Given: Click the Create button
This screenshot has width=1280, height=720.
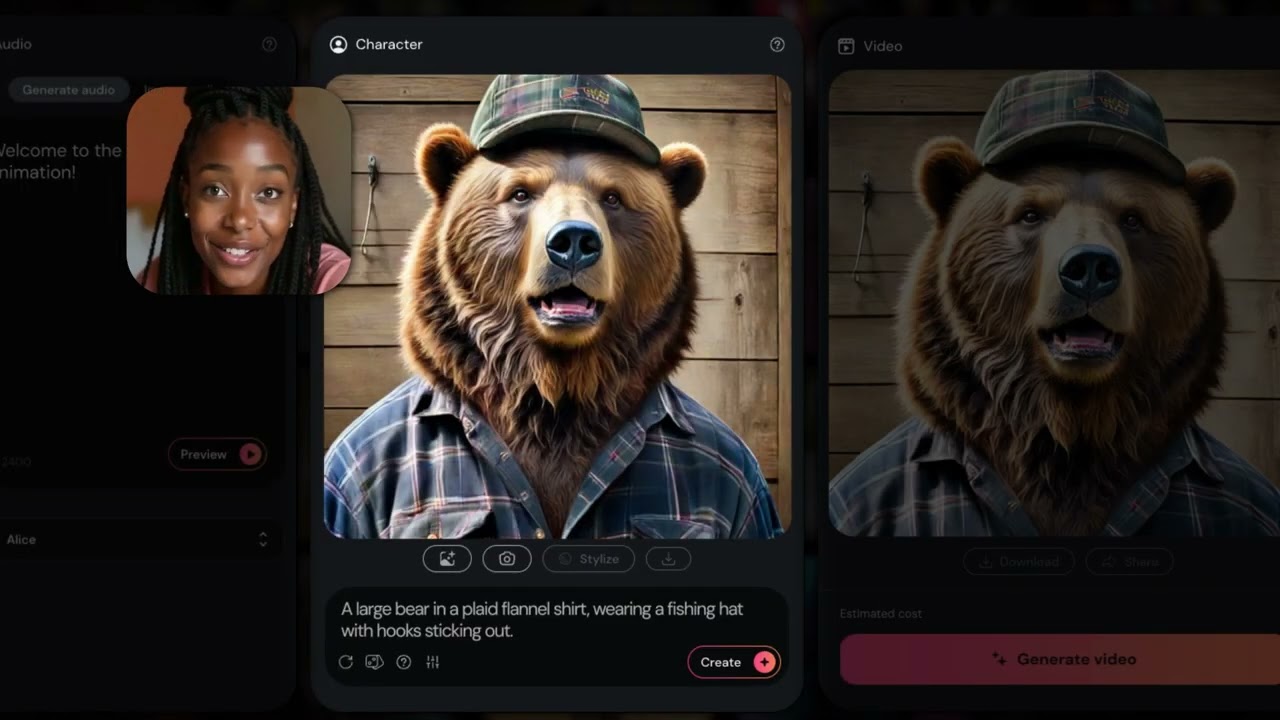Looking at the screenshot, I should (733, 662).
